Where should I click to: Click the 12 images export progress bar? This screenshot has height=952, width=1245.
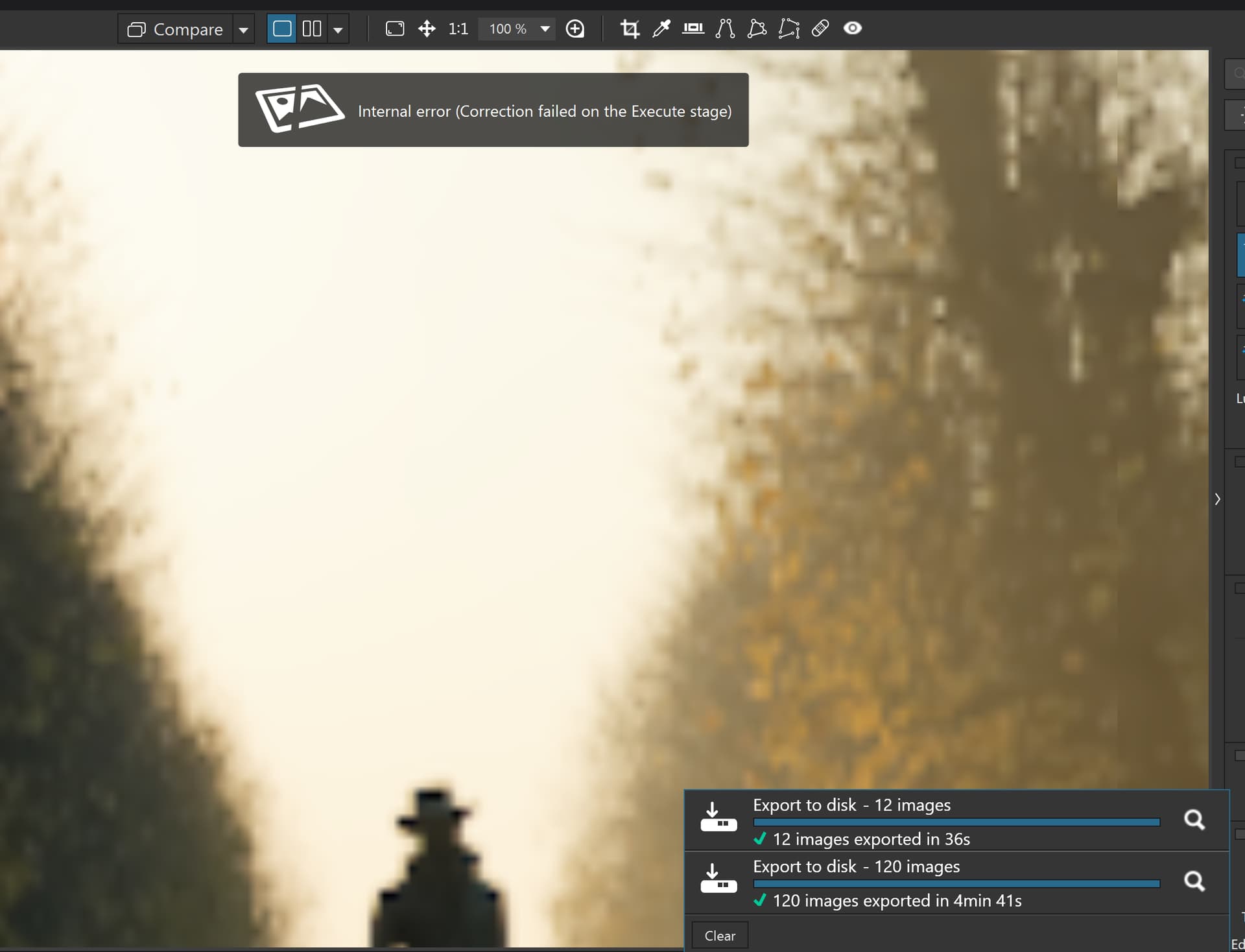[x=956, y=822]
